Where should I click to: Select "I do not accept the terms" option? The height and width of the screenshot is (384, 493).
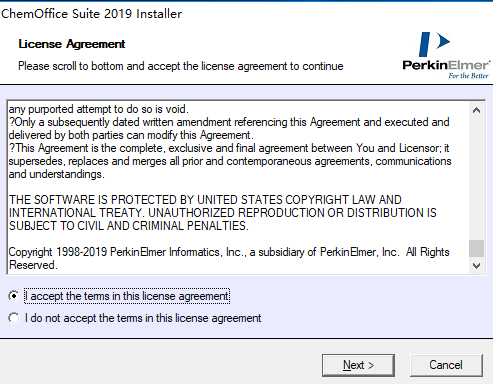(x=14, y=318)
